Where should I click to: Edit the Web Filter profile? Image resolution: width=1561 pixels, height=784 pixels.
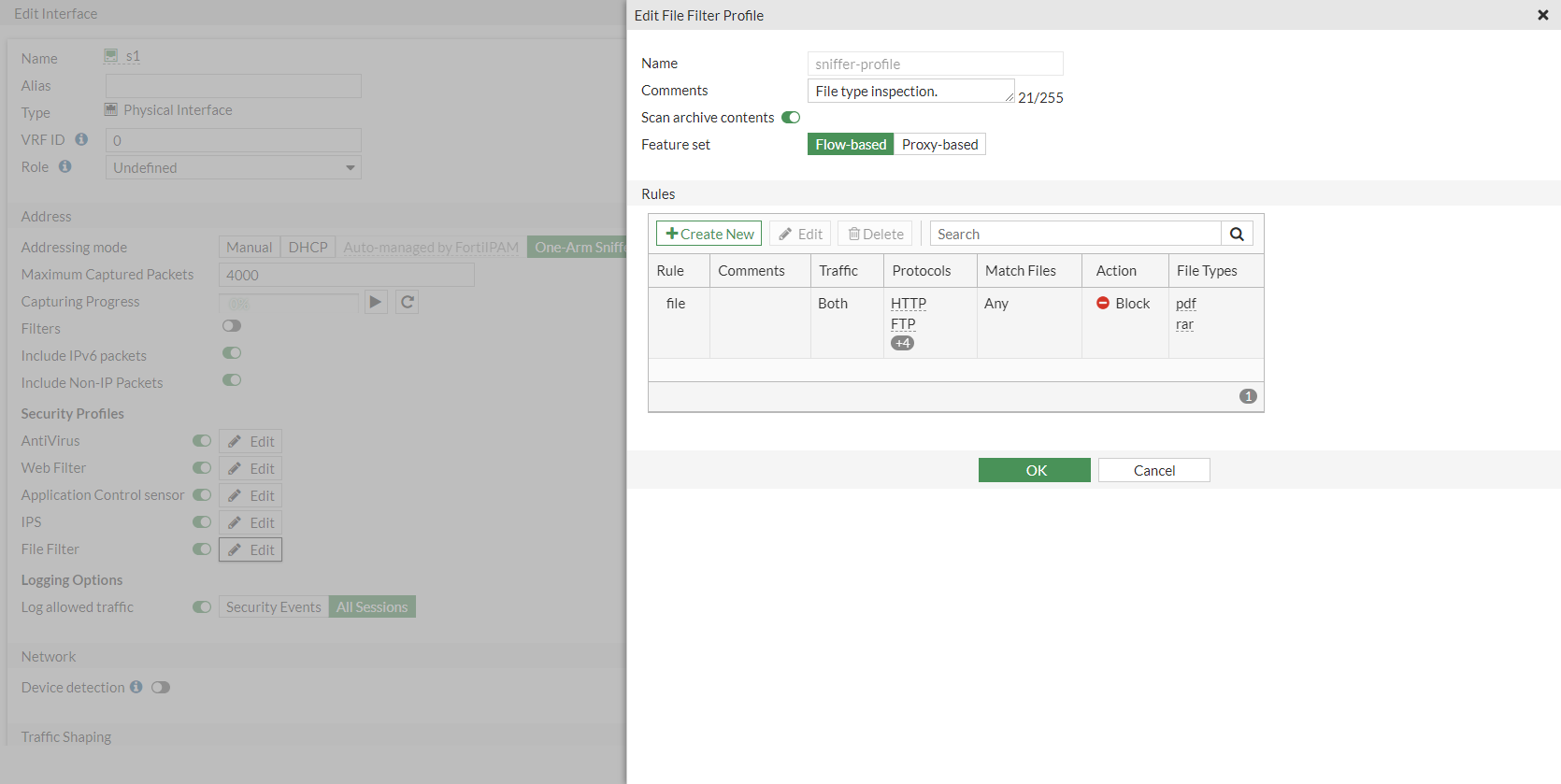[x=251, y=468]
